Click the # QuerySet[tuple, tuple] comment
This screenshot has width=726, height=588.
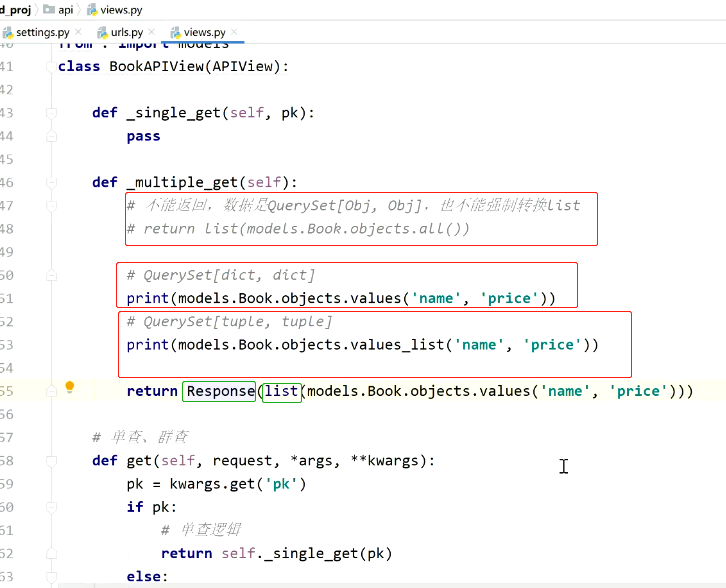[x=229, y=321]
